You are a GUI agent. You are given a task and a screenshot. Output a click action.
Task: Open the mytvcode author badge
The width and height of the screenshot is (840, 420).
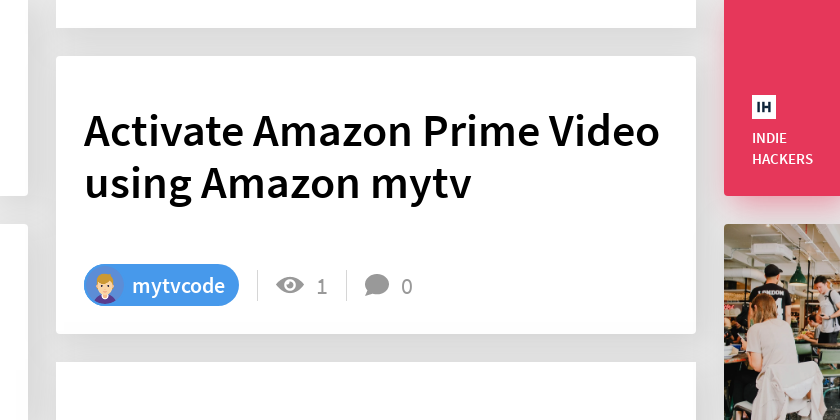pyautogui.click(x=161, y=285)
